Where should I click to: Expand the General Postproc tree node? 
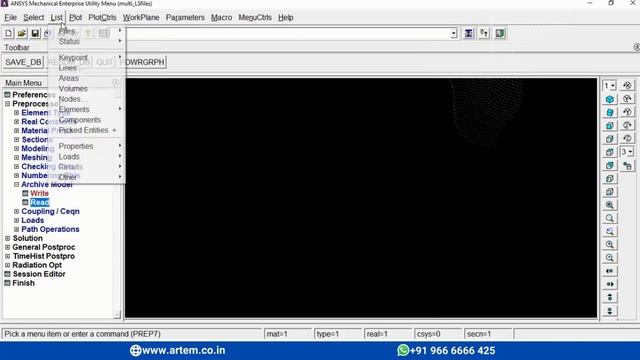(x=7, y=247)
